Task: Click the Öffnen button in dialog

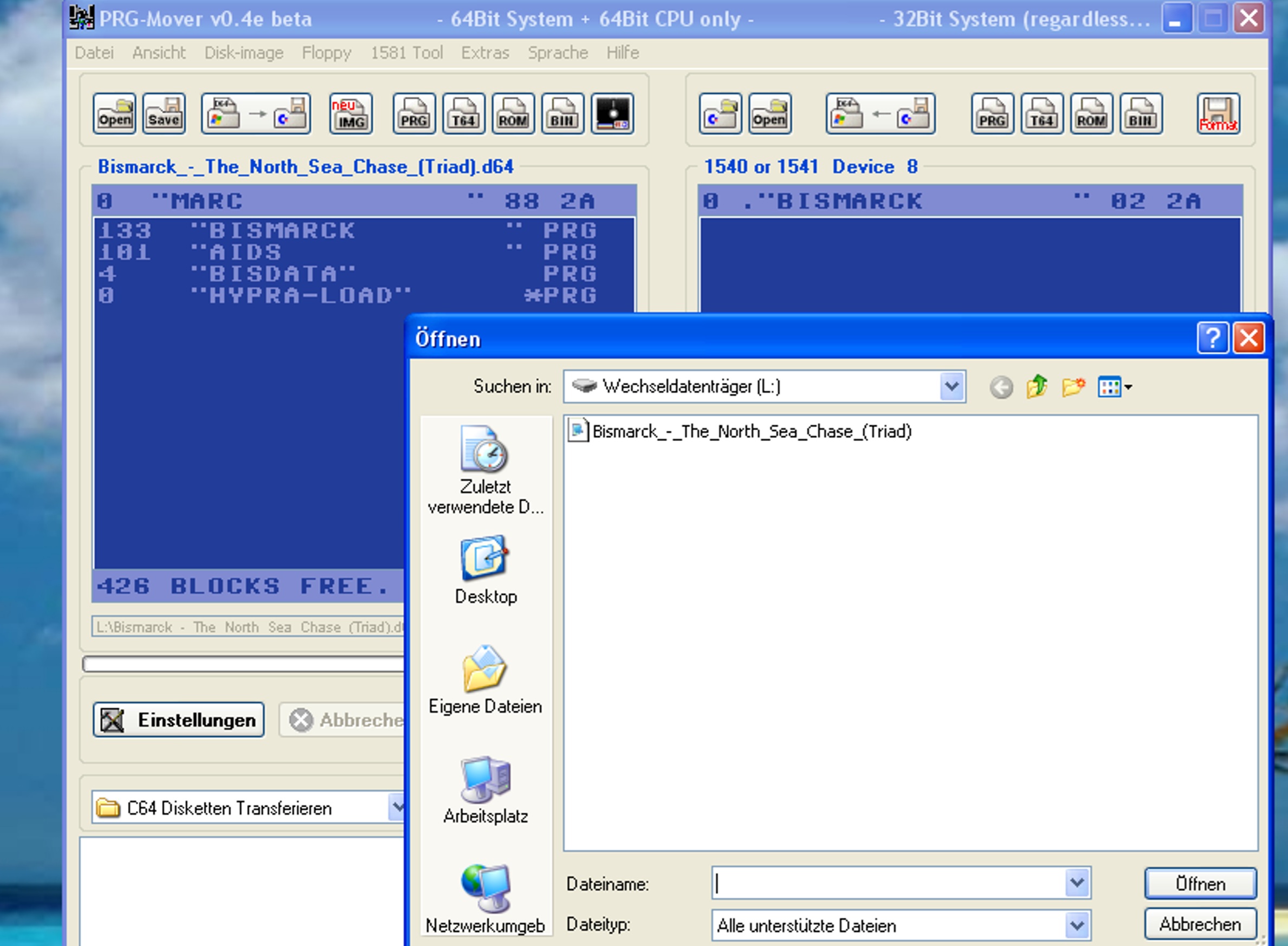Action: [x=1200, y=883]
